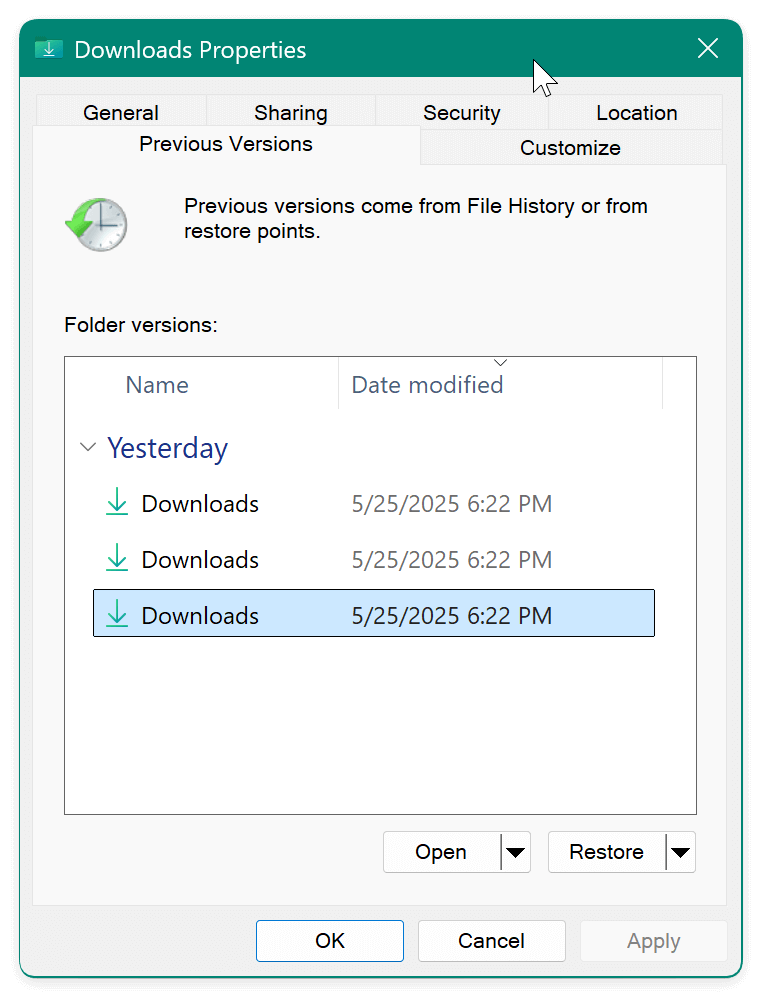Click the green previous versions clock icon

click(x=96, y=224)
